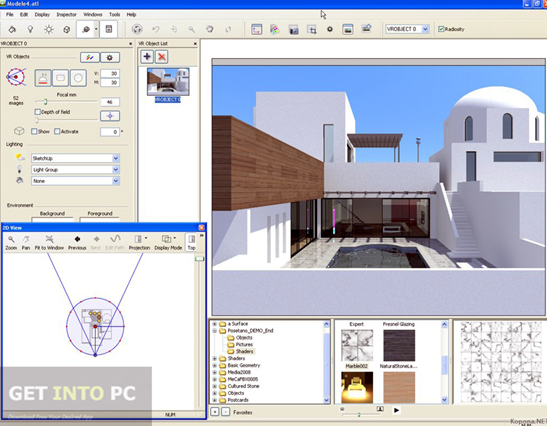This screenshot has height=426, width=547.
Task: Open the sun lighting inspector icon
Action: (48, 29)
